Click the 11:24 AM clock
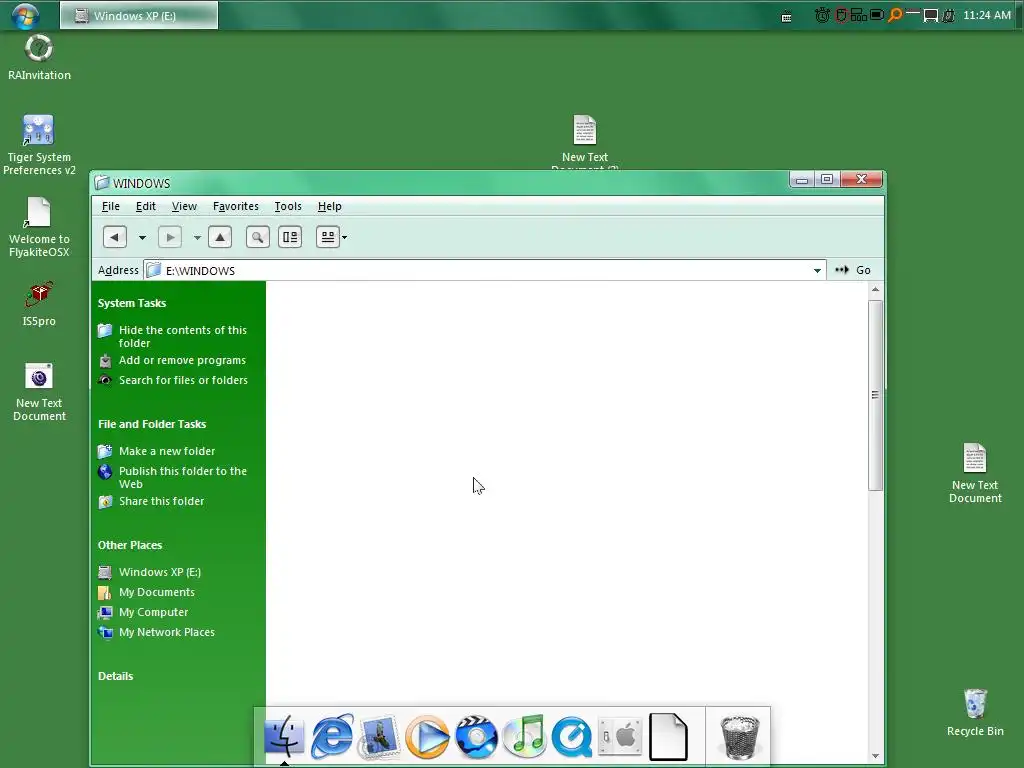Screen dimensions: 1024x768 [x=987, y=15]
